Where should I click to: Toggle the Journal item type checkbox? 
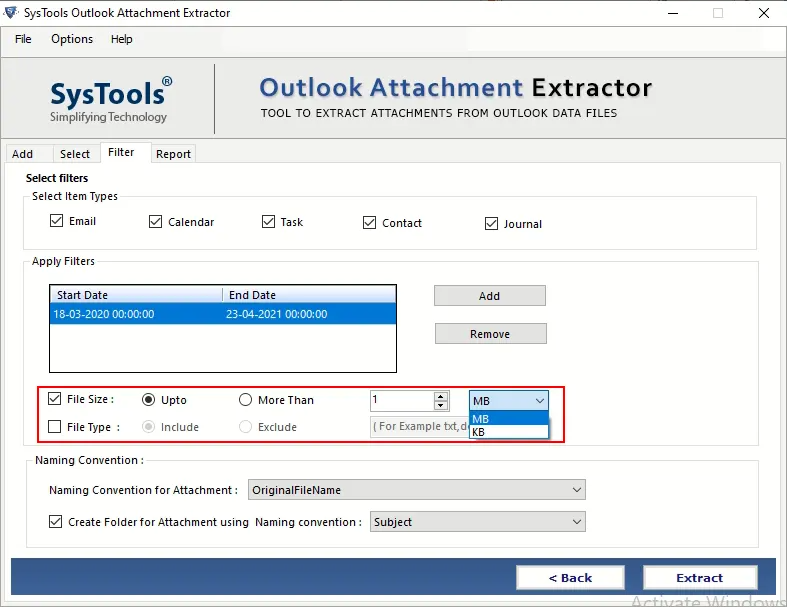click(491, 223)
